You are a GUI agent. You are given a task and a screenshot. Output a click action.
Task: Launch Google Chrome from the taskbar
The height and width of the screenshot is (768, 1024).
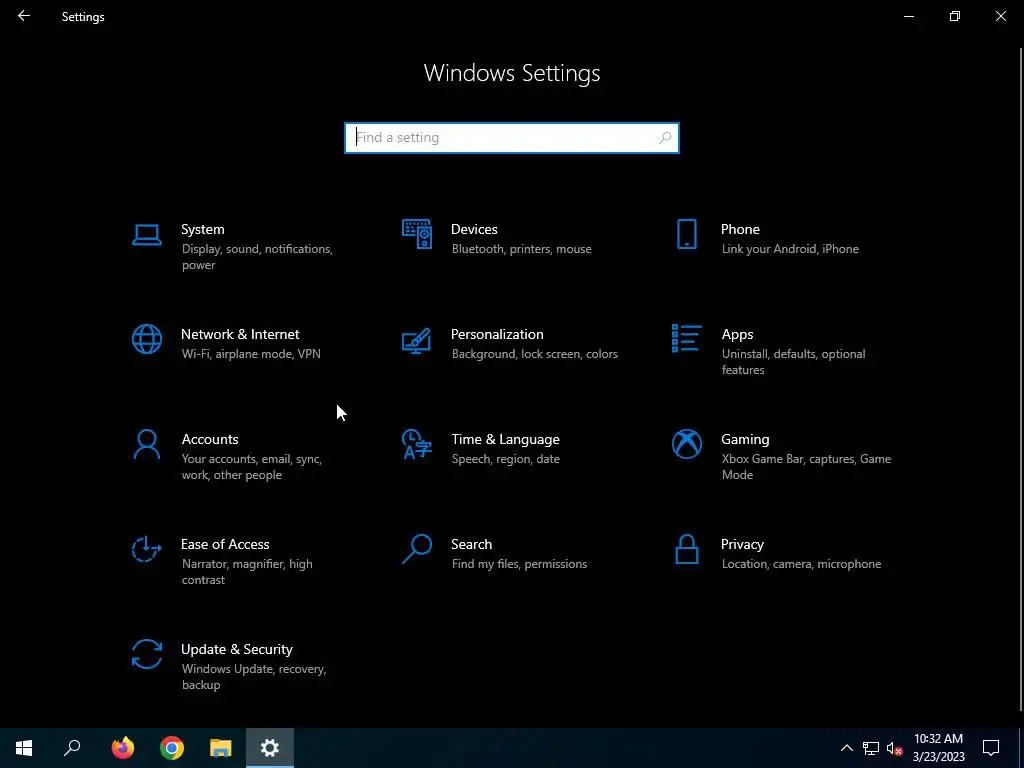pos(172,748)
